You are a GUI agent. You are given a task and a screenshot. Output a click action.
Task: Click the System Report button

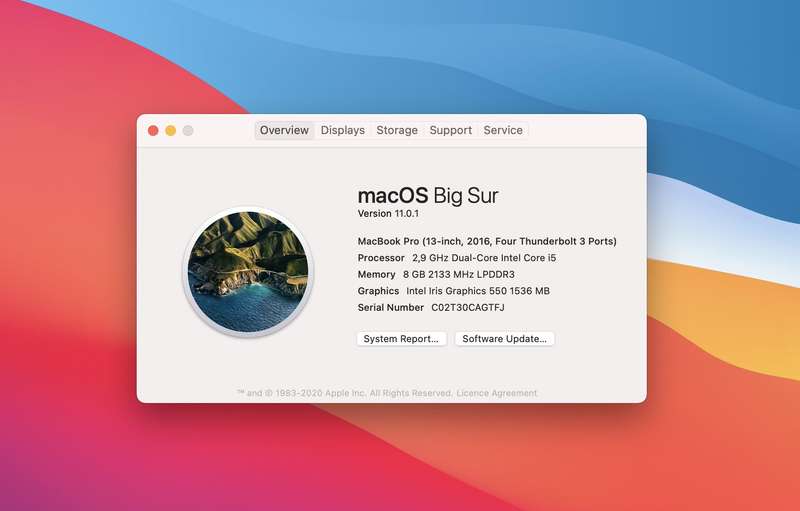(x=402, y=339)
